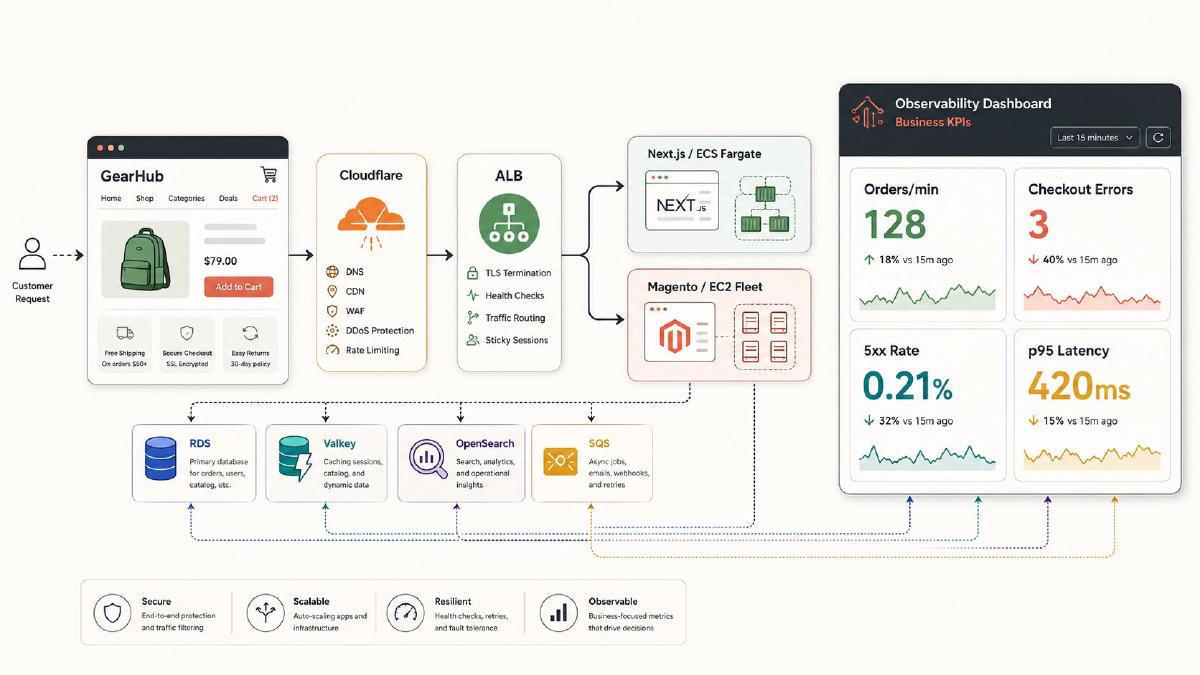Click the DNS globe icon

[x=333, y=272]
